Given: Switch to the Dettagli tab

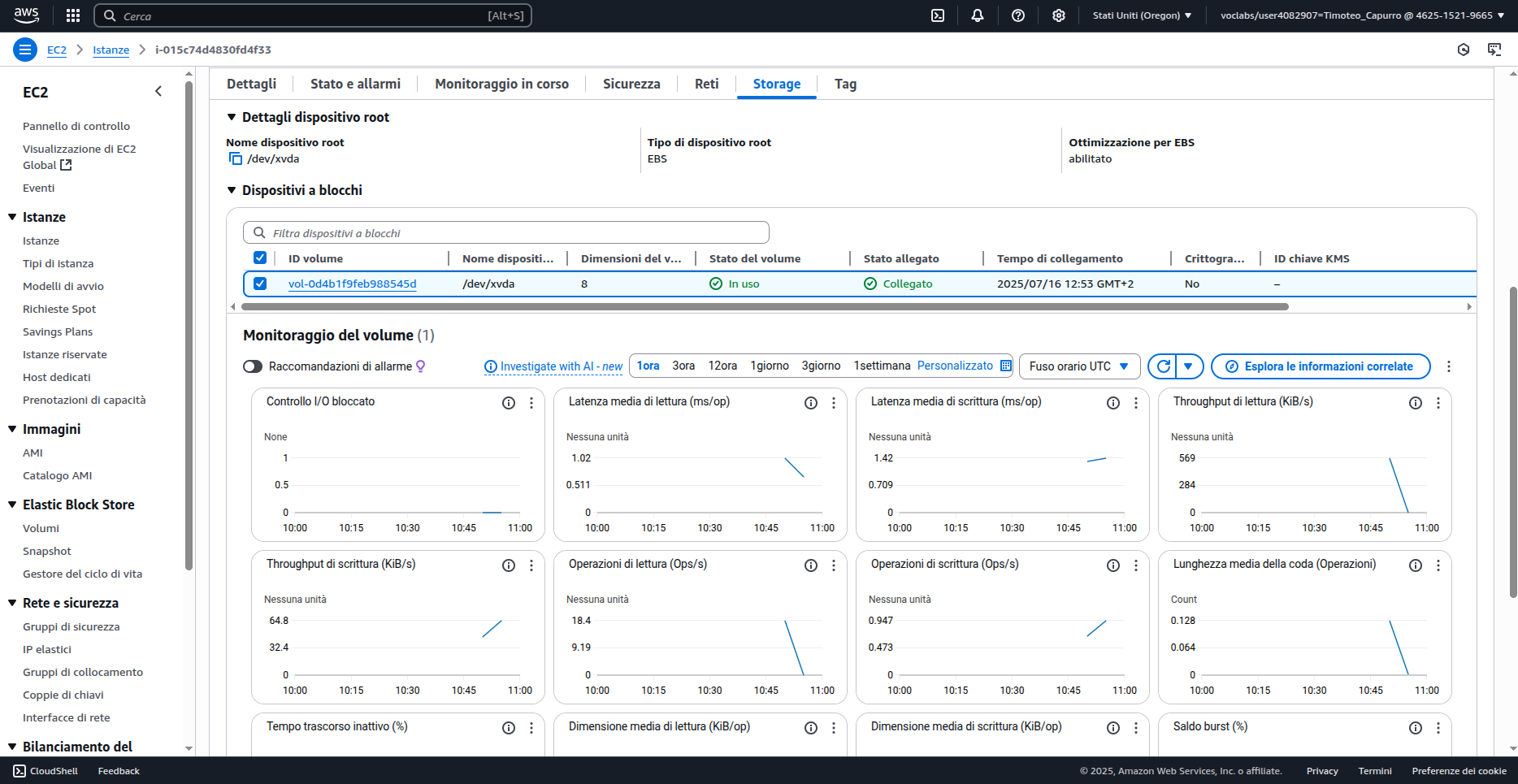Looking at the screenshot, I should pyautogui.click(x=251, y=84).
